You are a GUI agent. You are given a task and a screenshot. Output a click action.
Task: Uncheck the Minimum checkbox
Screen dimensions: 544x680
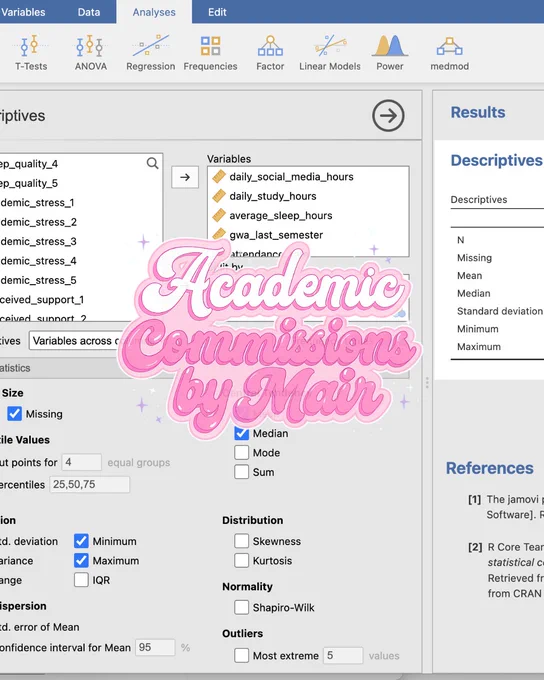click(81, 541)
